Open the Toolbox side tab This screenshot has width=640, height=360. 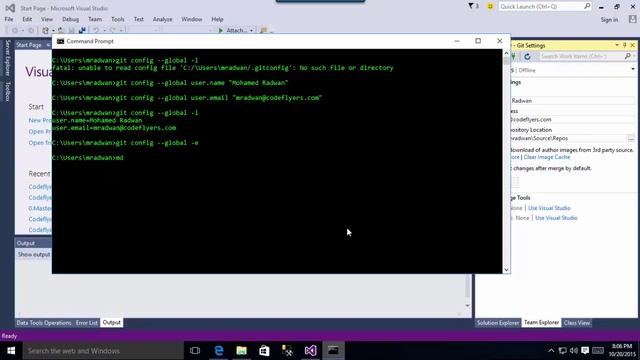7,91
